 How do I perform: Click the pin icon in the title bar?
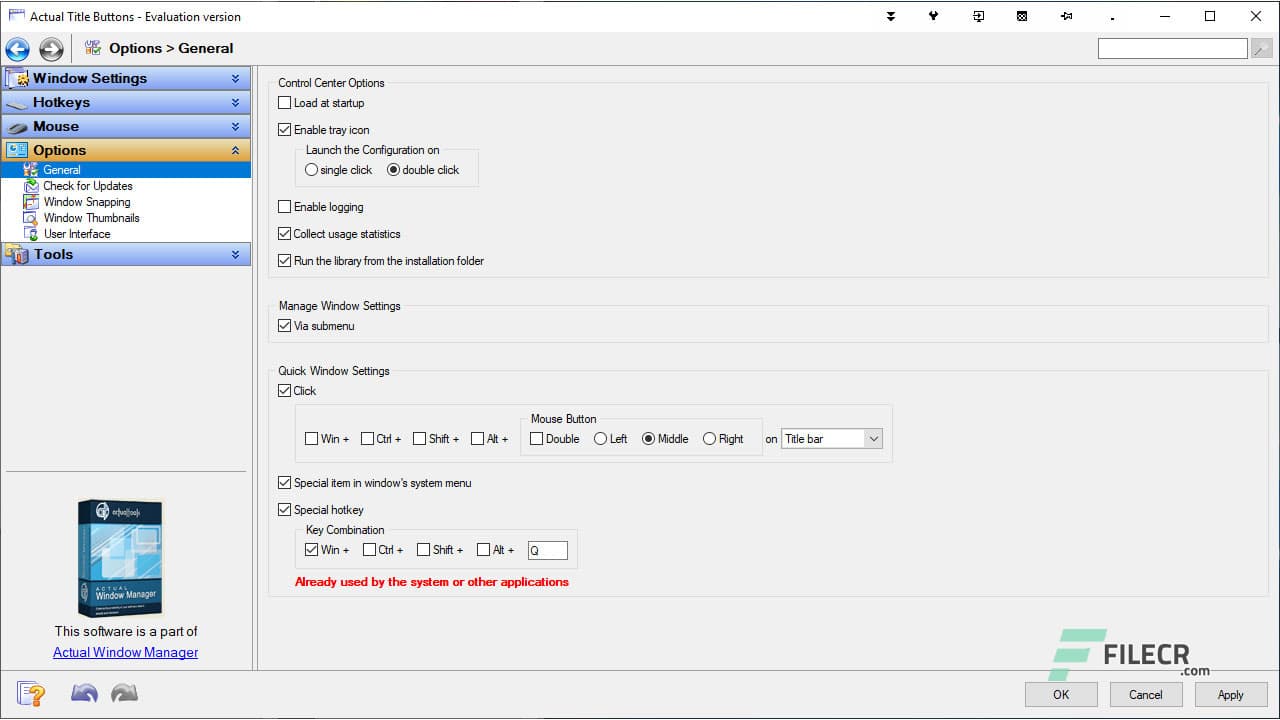(x=1066, y=16)
